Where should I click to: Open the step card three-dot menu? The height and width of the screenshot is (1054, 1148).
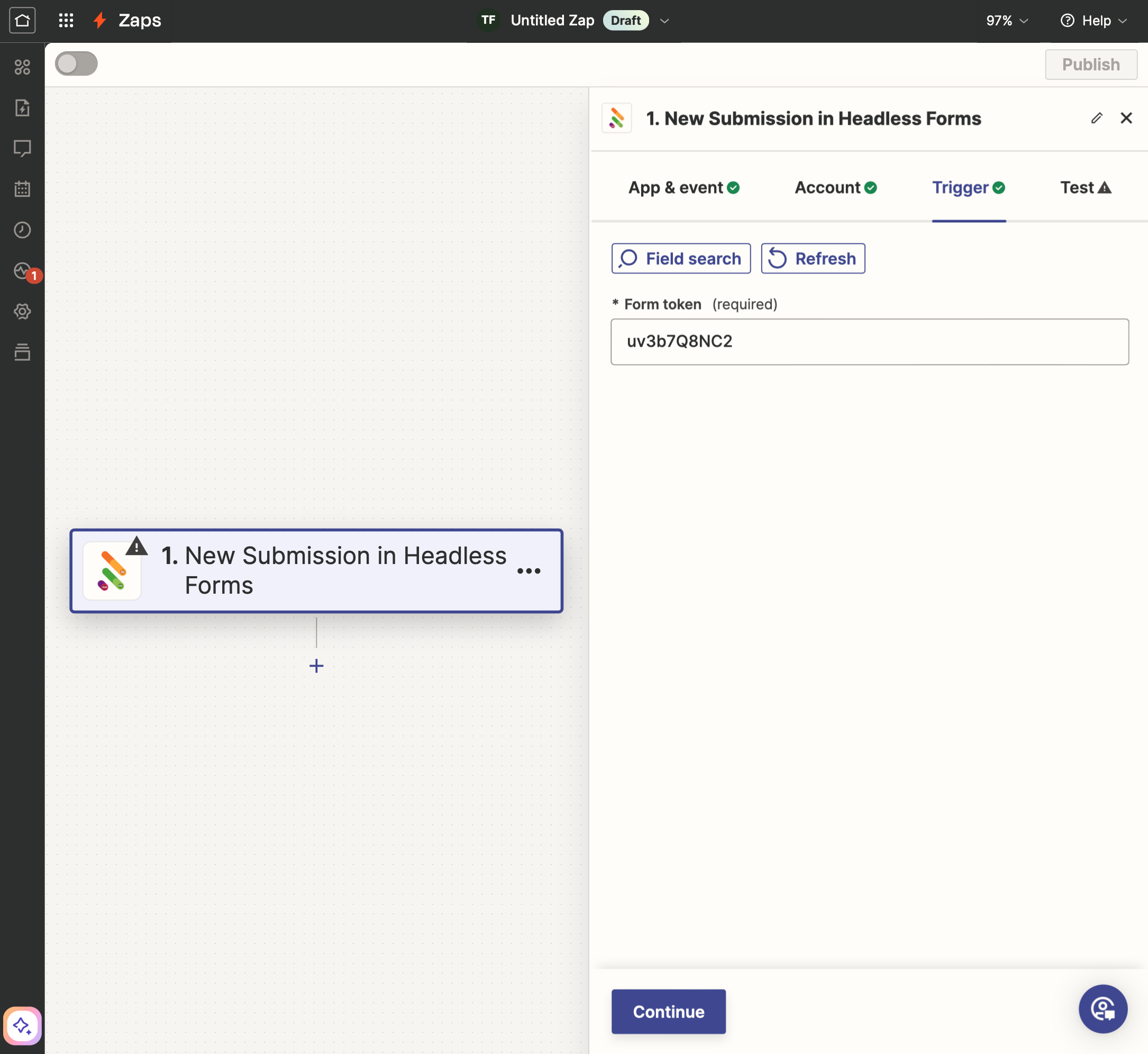tap(529, 571)
